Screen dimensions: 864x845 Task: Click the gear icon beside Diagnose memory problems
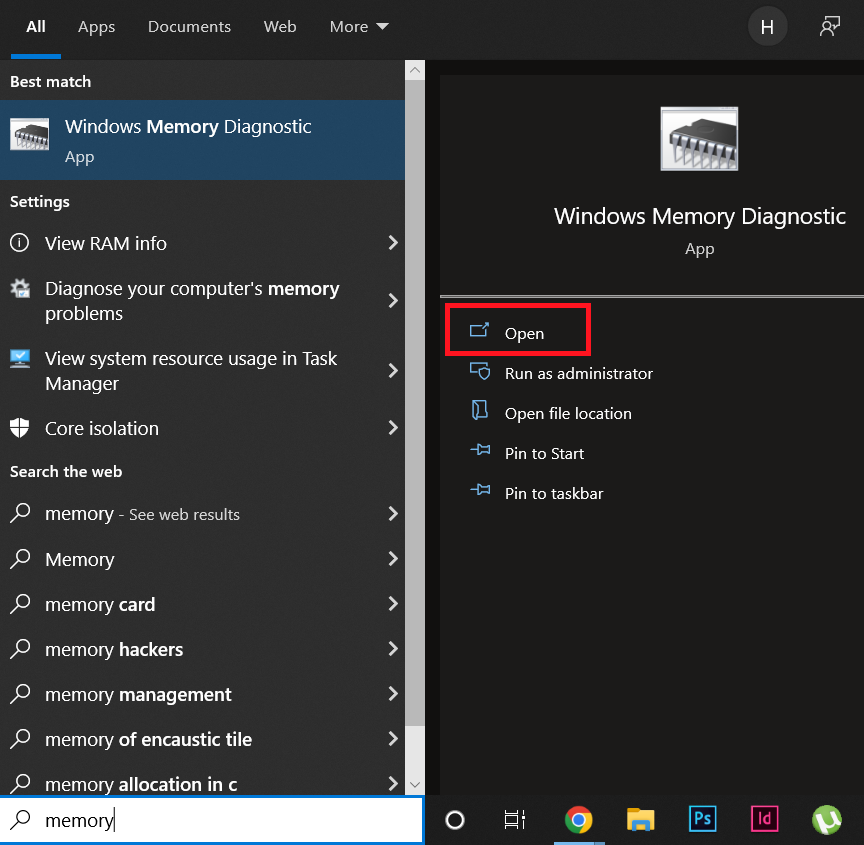pyautogui.click(x=20, y=288)
